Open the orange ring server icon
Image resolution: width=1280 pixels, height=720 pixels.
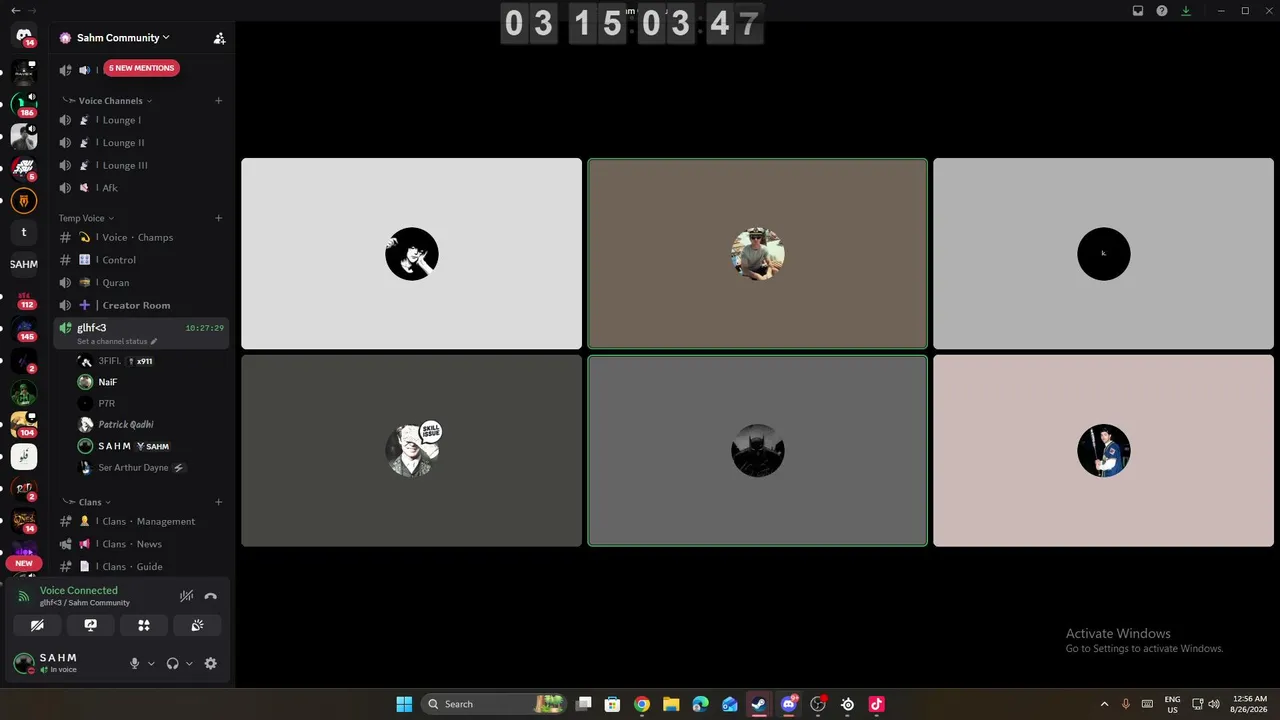tap(24, 200)
